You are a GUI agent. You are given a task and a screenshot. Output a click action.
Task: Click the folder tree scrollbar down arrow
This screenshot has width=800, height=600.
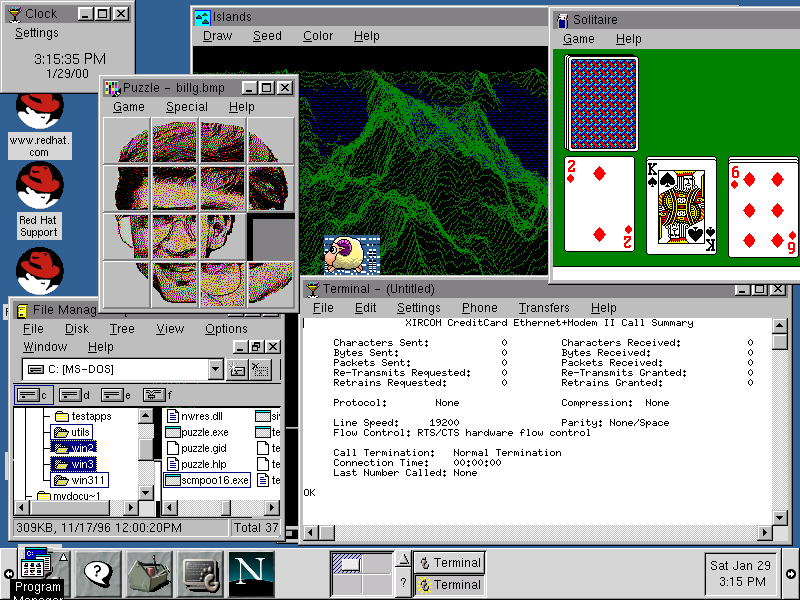(x=145, y=492)
